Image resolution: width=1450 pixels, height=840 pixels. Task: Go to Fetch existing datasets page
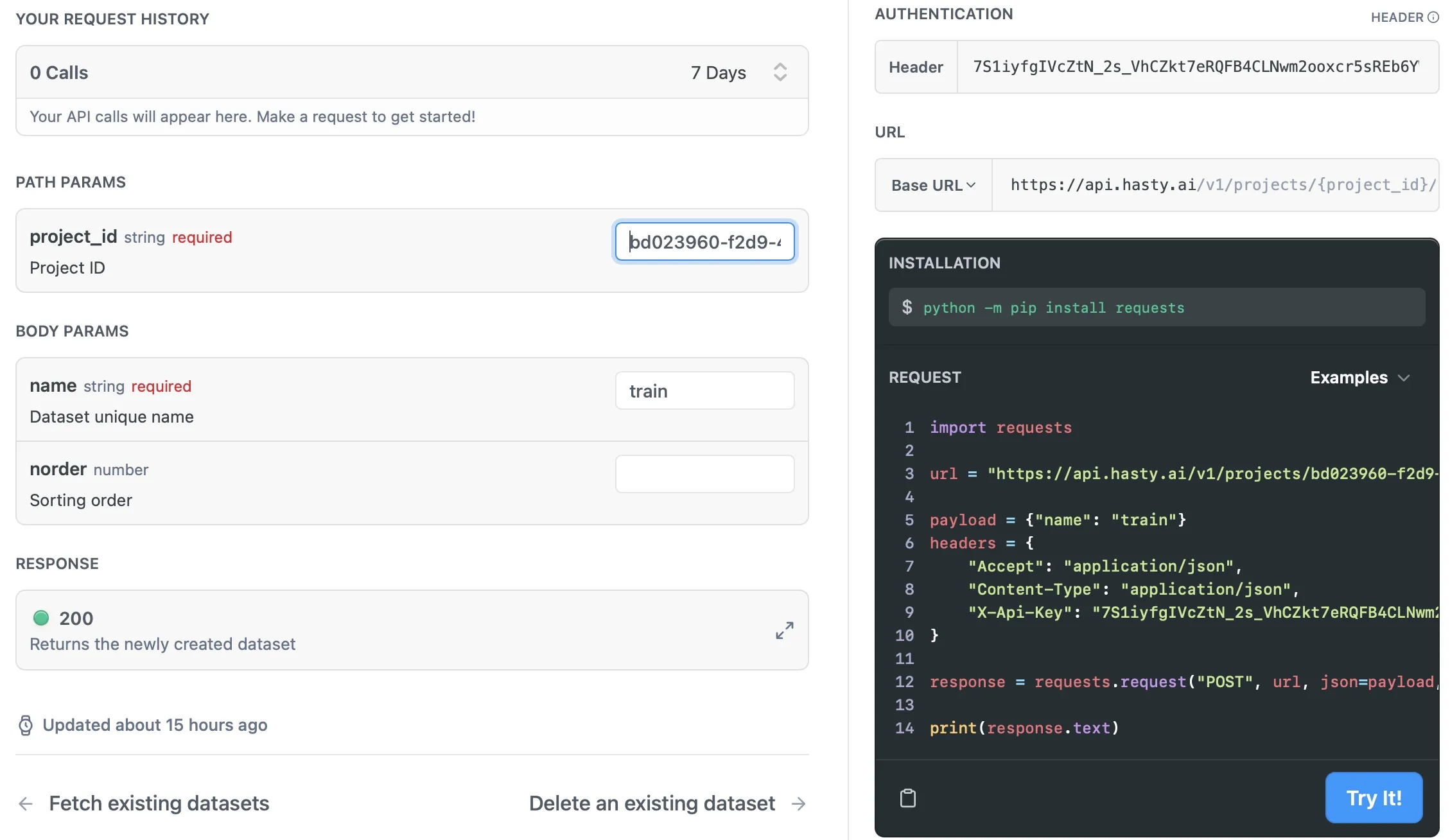pos(159,803)
